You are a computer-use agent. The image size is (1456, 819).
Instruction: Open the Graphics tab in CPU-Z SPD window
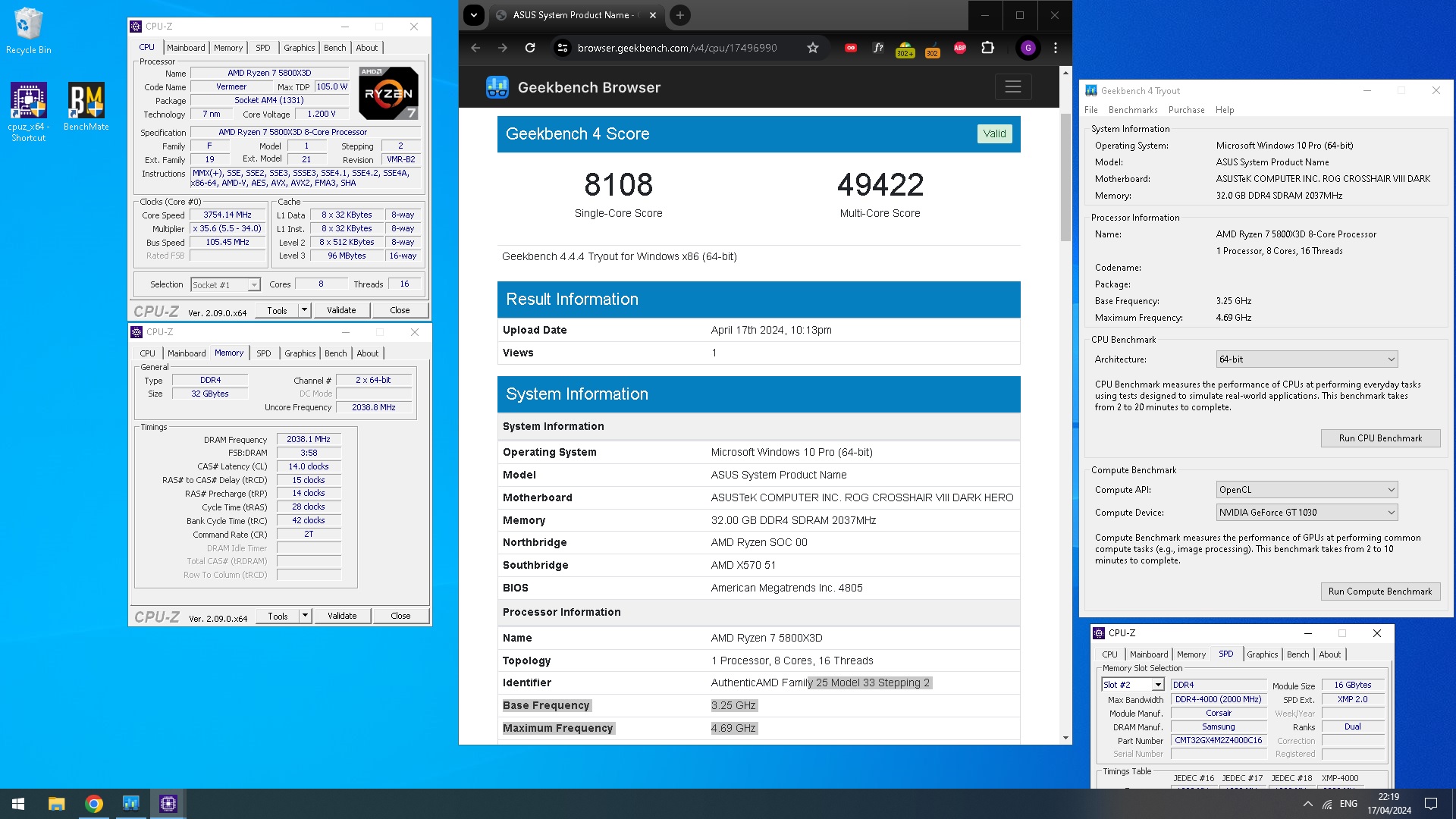point(1262,654)
